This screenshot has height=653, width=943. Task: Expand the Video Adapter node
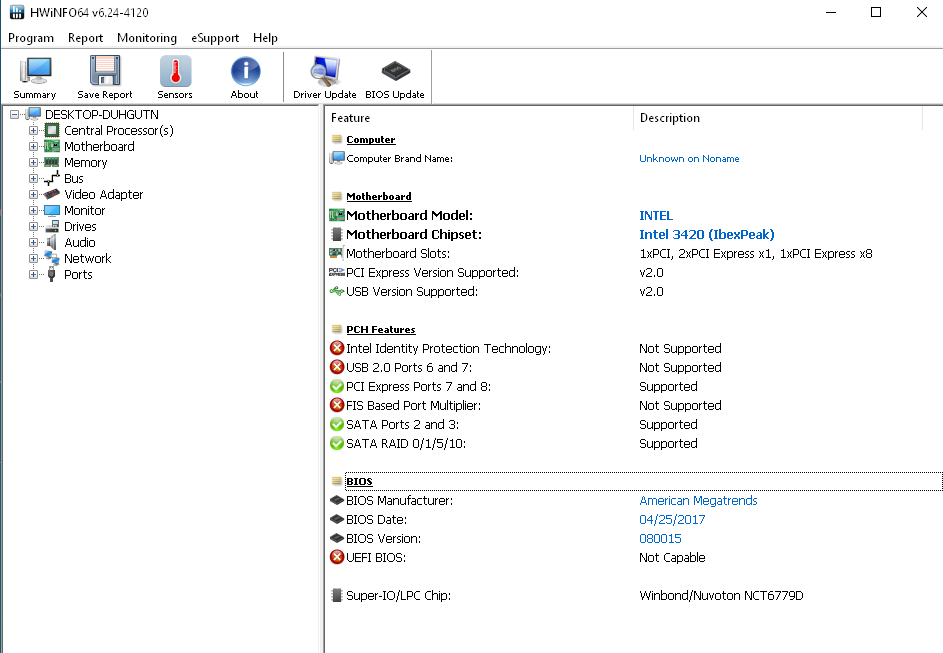click(34, 194)
